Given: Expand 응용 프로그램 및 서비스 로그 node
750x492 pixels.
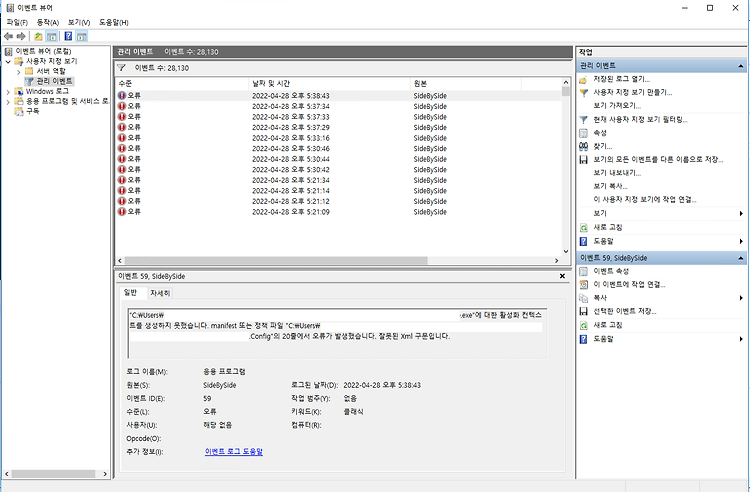Looking at the screenshot, I should pyautogui.click(x=8, y=101).
